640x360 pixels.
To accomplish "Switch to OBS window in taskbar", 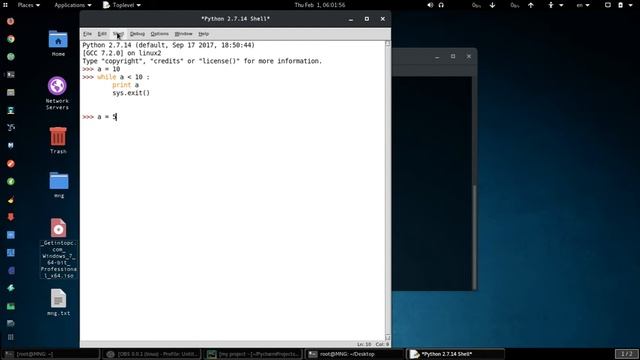I will click(x=151, y=354).
